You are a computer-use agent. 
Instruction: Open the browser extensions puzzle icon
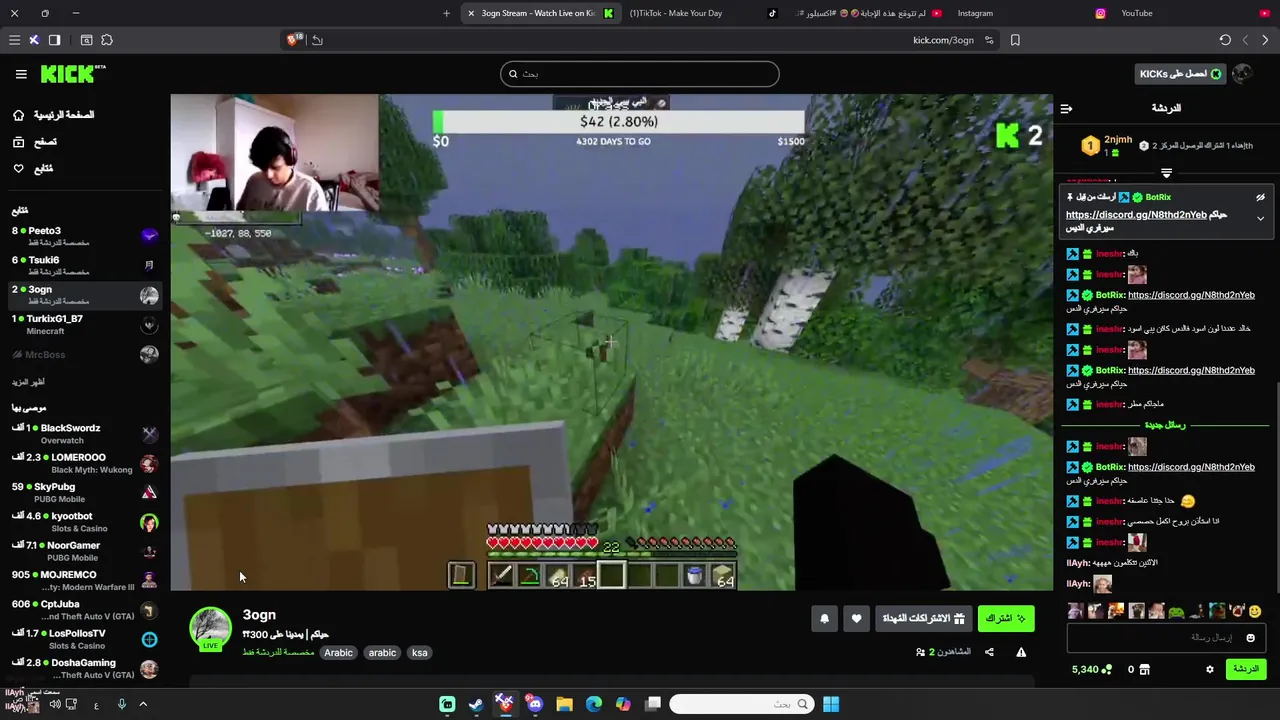pos(107,40)
